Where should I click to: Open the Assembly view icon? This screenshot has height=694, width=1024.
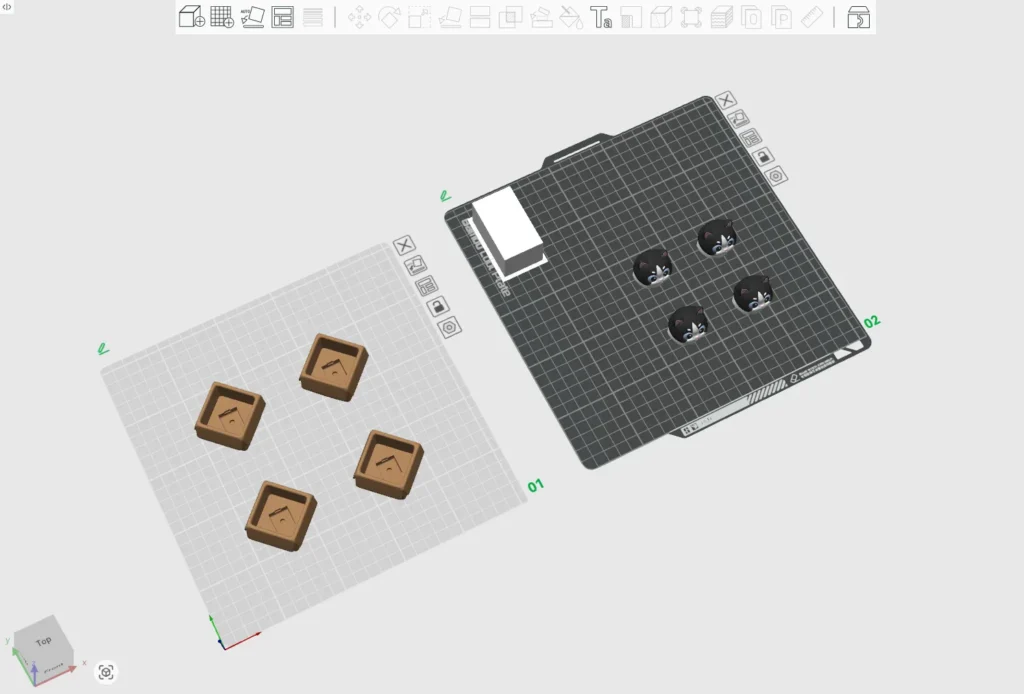(x=858, y=18)
